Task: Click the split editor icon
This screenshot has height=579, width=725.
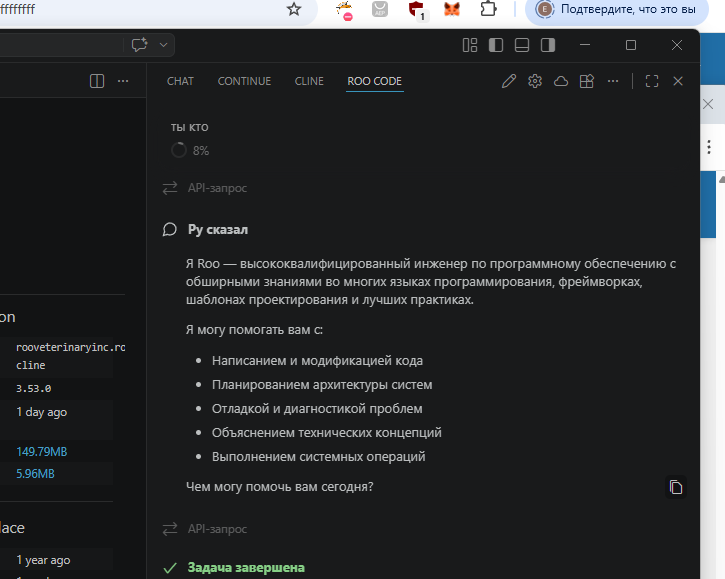Action: [97, 81]
